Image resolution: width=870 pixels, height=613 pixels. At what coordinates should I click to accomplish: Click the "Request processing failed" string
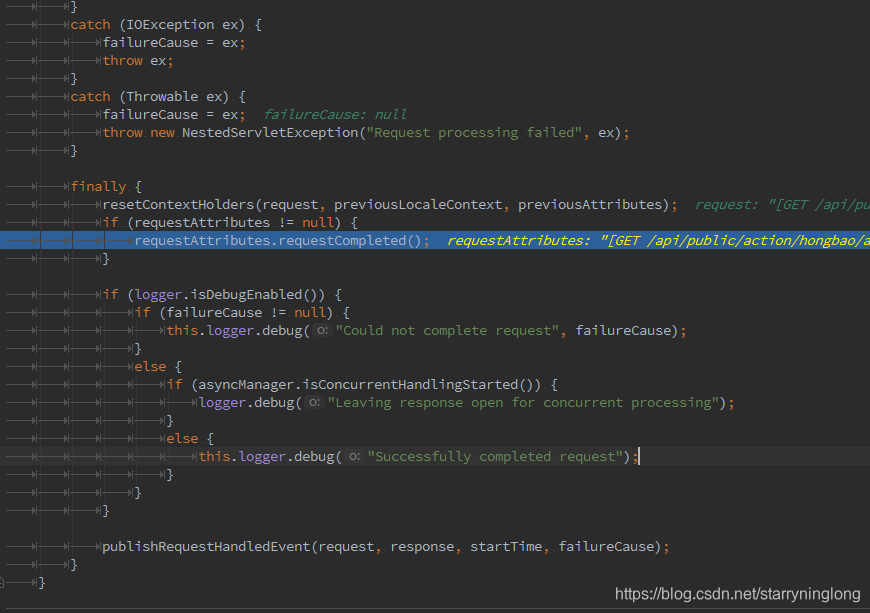[x=474, y=133]
